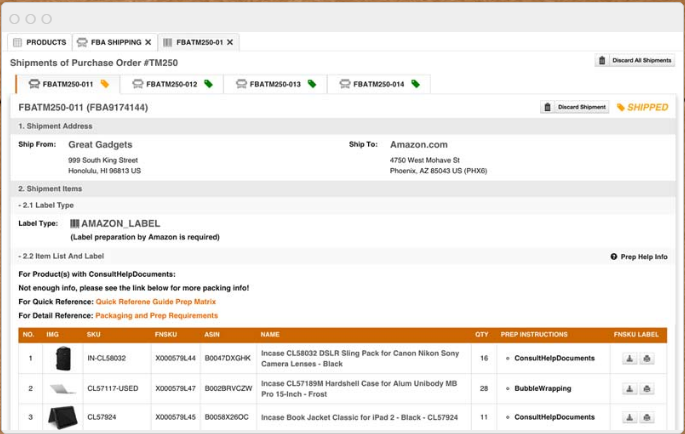Select the ASIN cell B002BRVCZW

pos(228,389)
